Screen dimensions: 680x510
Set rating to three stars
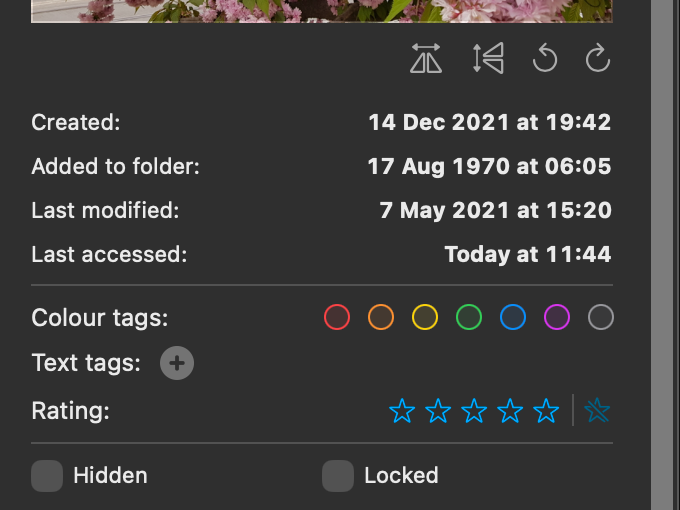[474, 410]
